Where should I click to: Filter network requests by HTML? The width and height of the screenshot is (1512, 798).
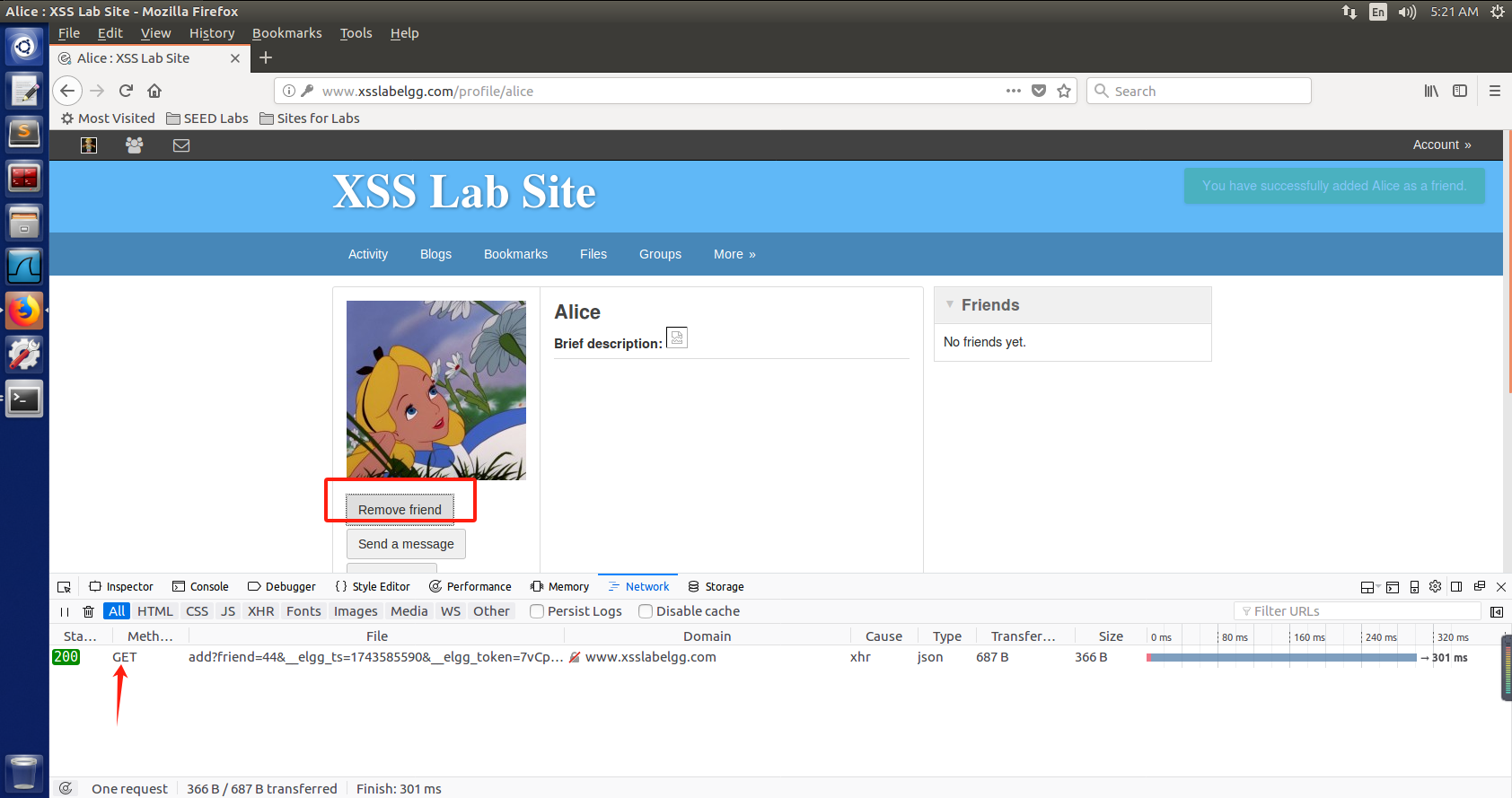click(x=155, y=611)
